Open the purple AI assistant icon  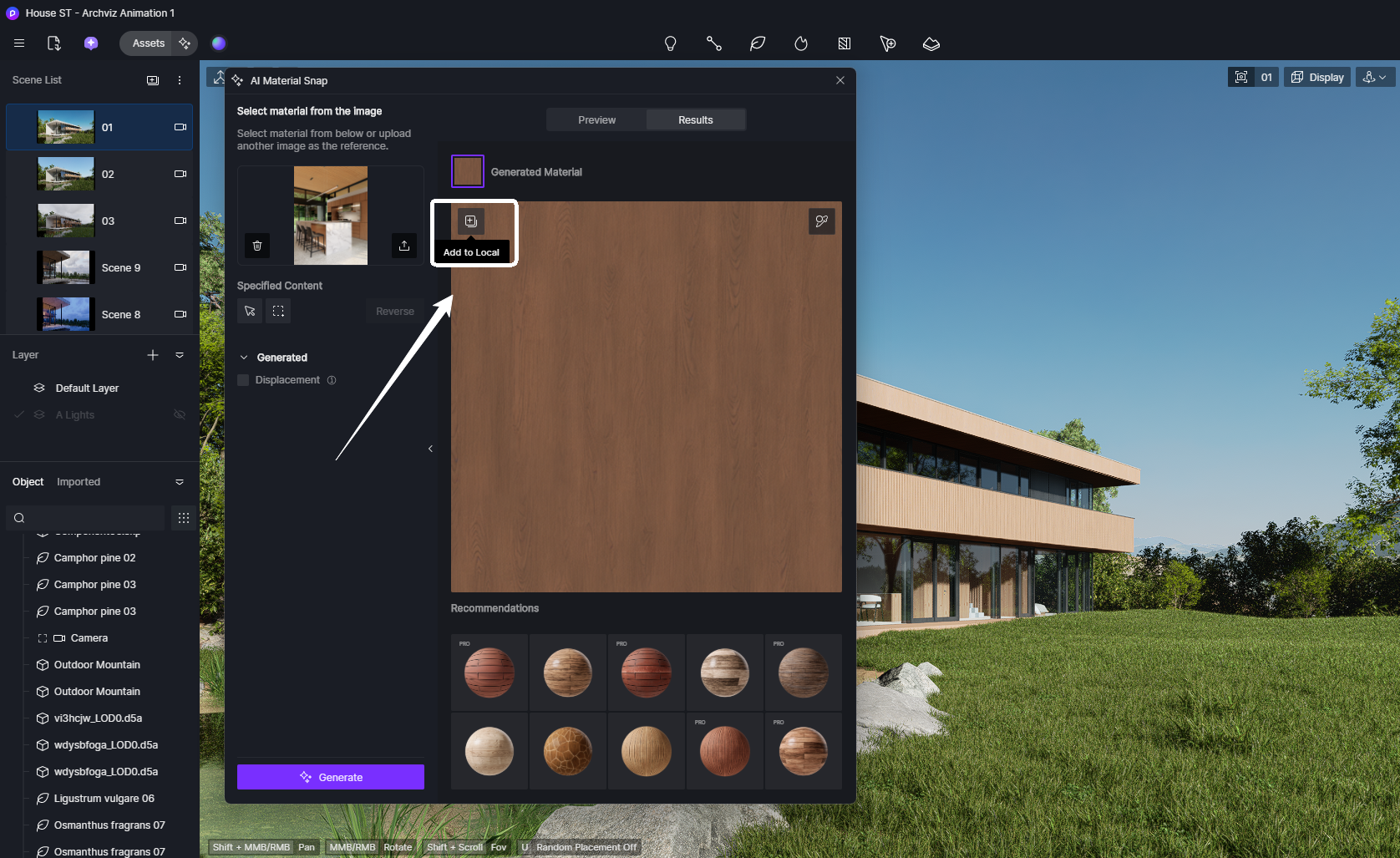(x=91, y=43)
